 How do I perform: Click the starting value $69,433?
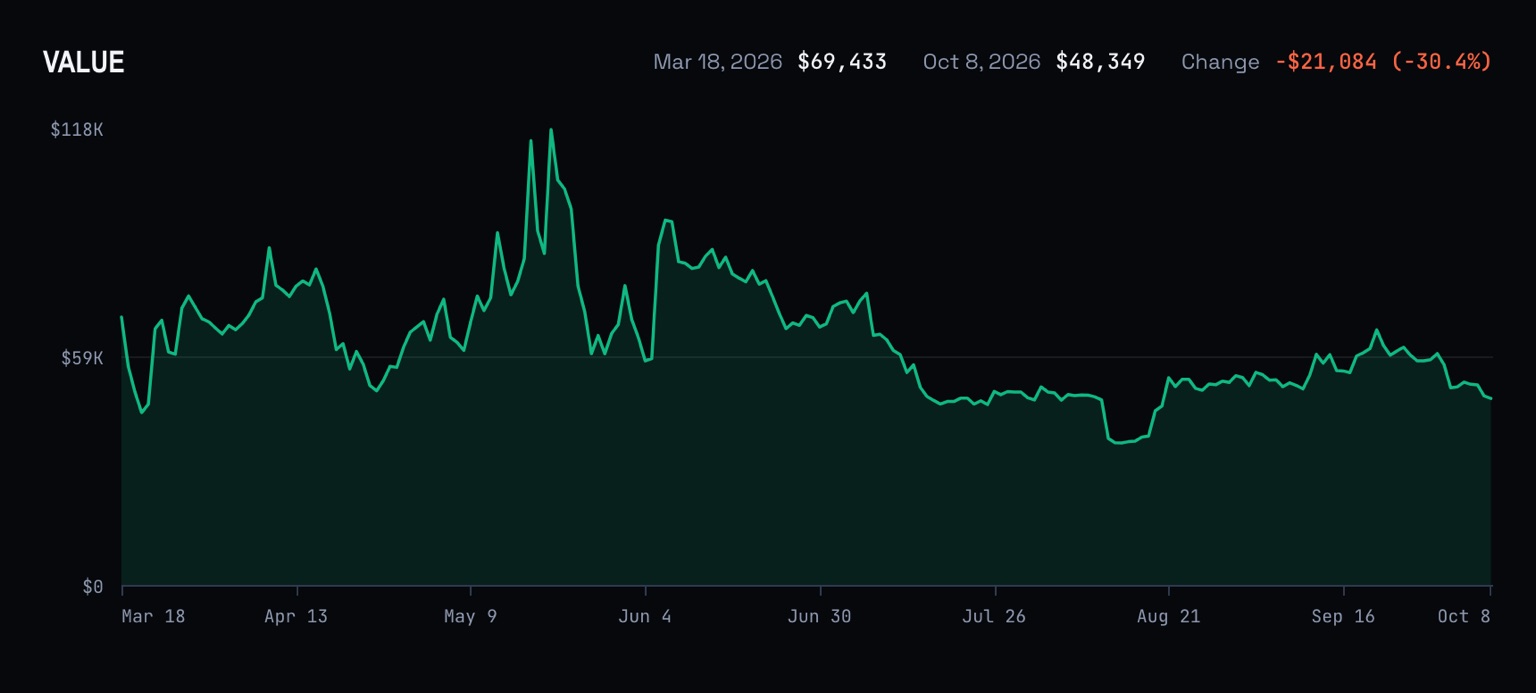click(842, 62)
